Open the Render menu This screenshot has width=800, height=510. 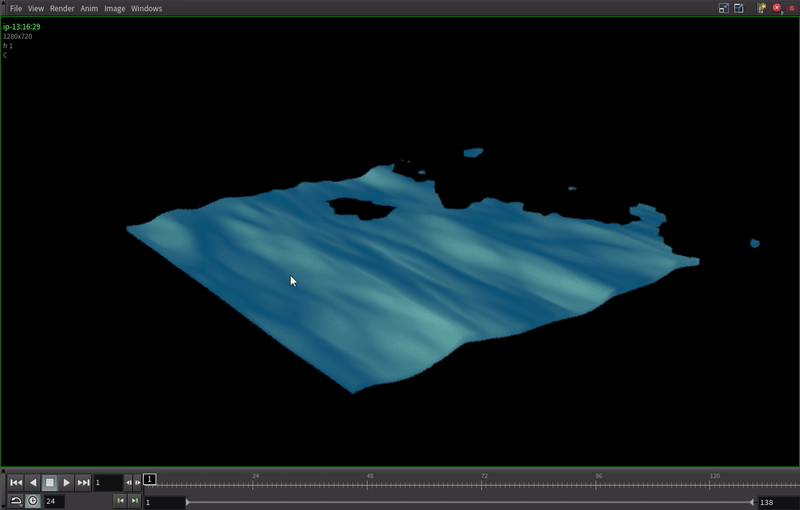[x=62, y=8]
